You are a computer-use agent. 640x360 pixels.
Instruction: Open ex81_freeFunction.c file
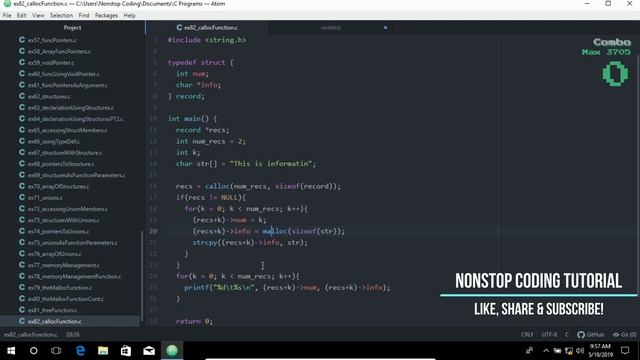52,310
